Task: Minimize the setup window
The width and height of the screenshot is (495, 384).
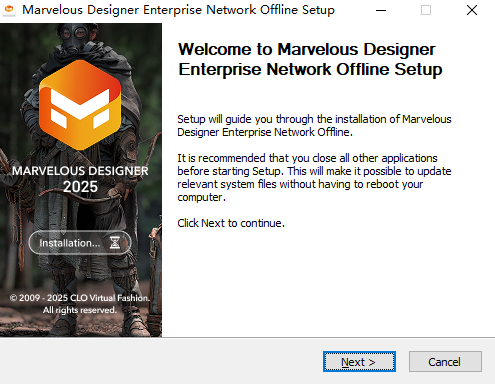Action: tap(381, 10)
